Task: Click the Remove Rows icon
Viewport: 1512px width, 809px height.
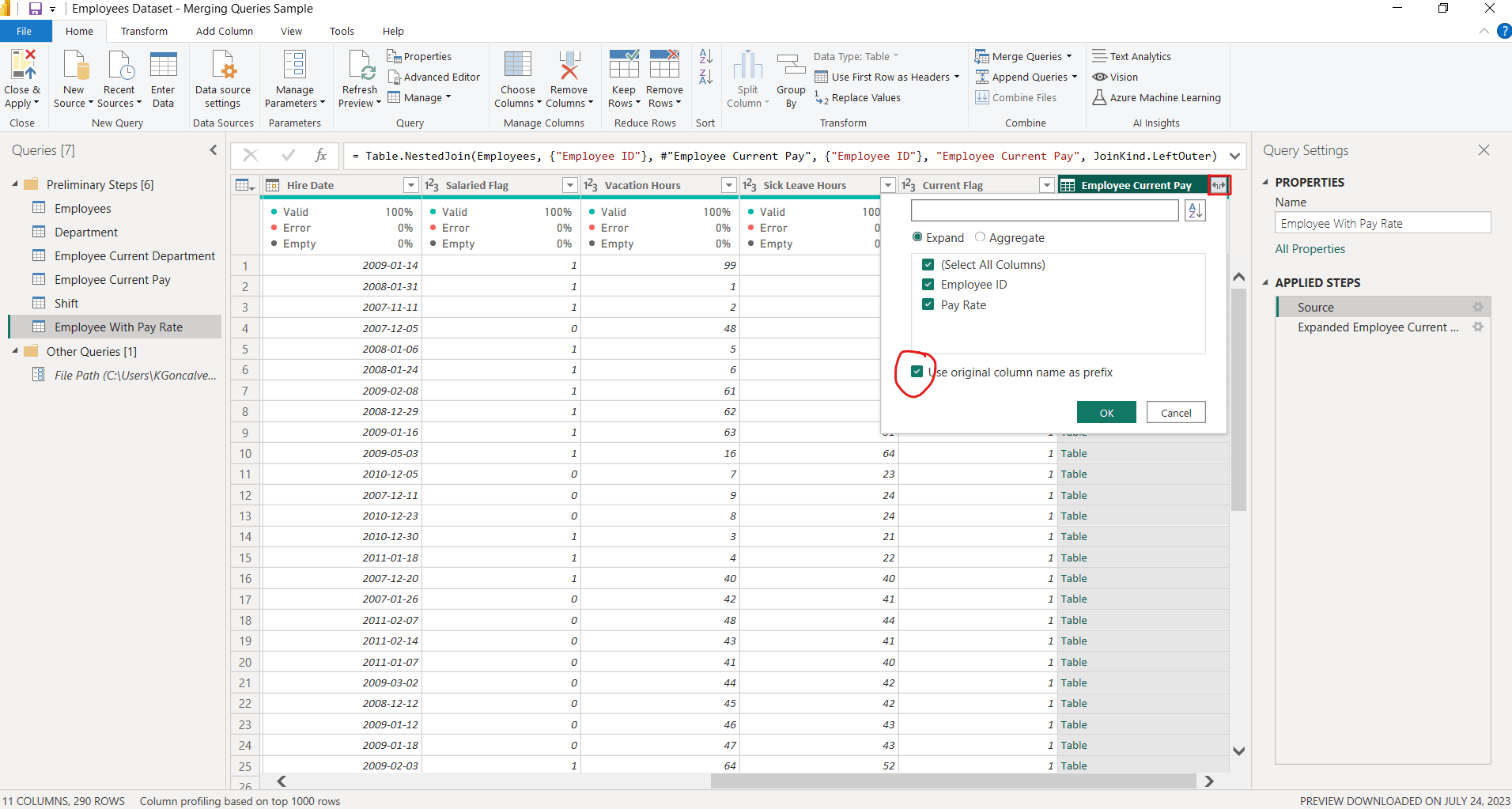Action: [665, 65]
